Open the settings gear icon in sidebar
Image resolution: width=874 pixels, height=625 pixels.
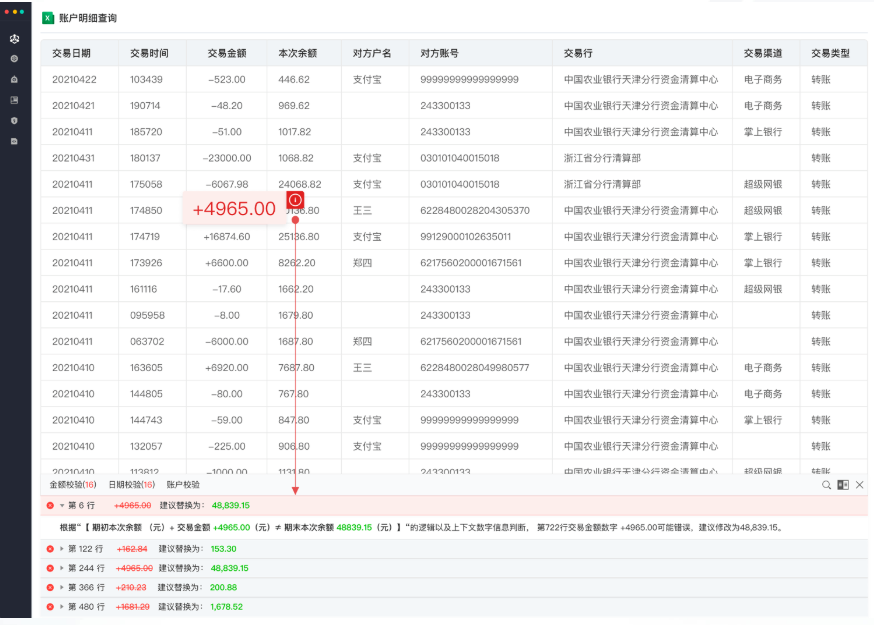point(13,60)
